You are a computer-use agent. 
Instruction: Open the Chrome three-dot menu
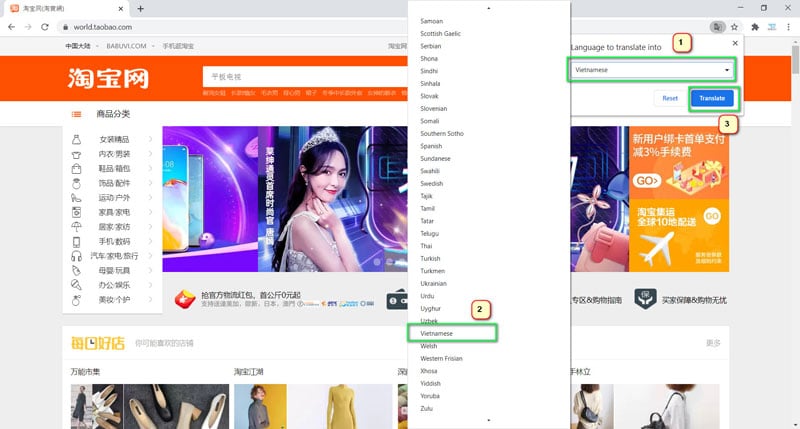pos(788,27)
